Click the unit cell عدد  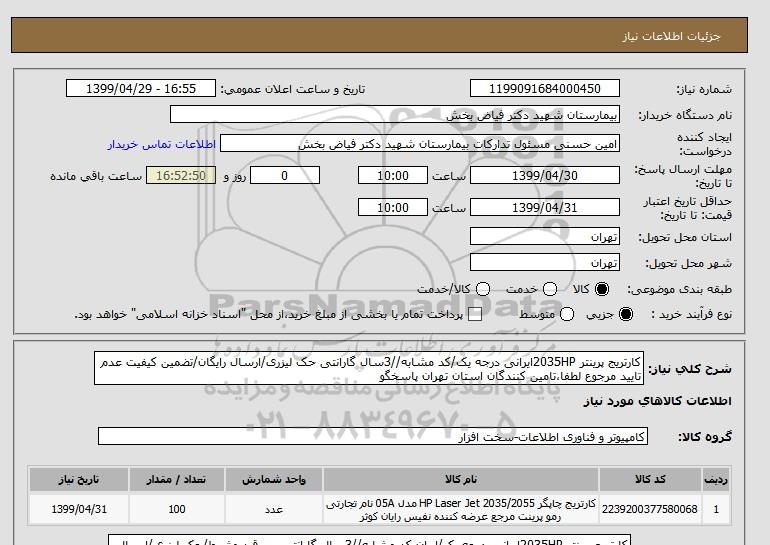click(x=274, y=509)
